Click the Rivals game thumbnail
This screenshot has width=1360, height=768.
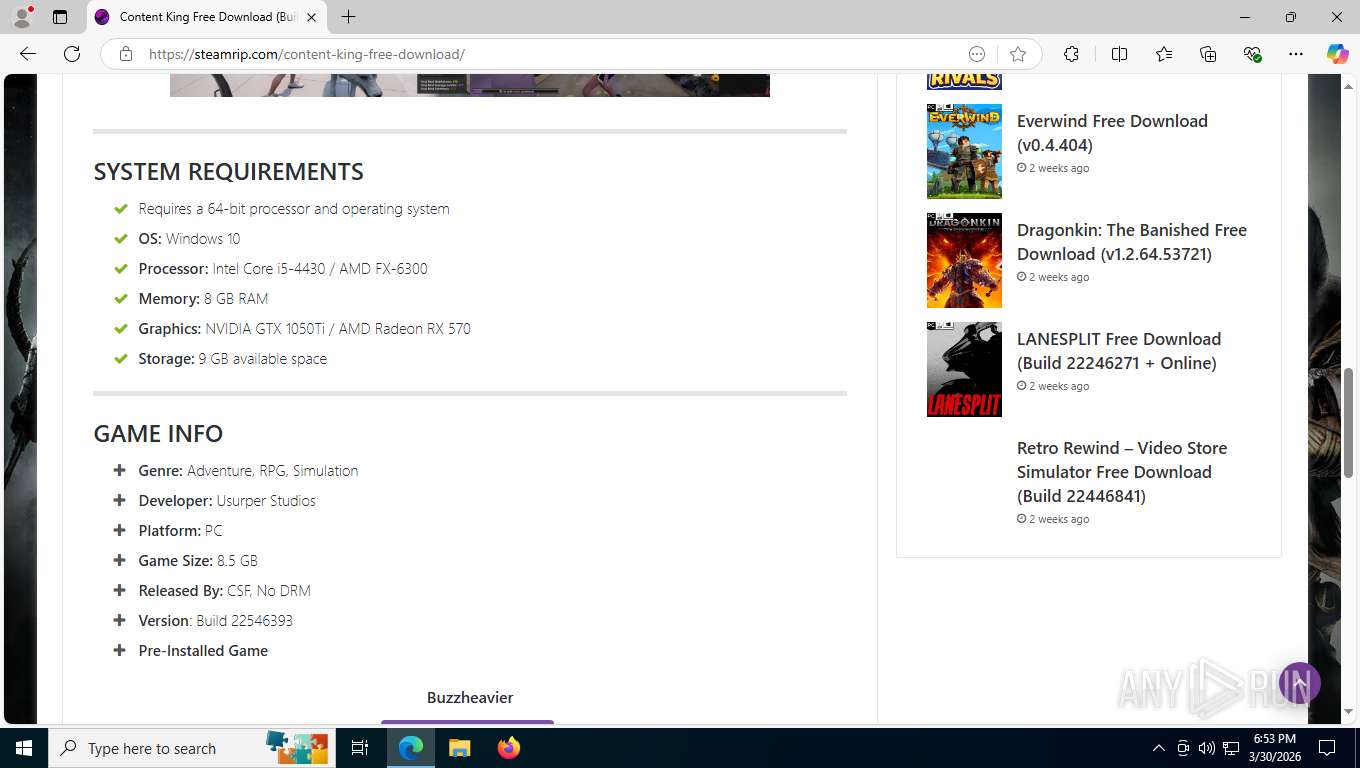tap(964, 82)
